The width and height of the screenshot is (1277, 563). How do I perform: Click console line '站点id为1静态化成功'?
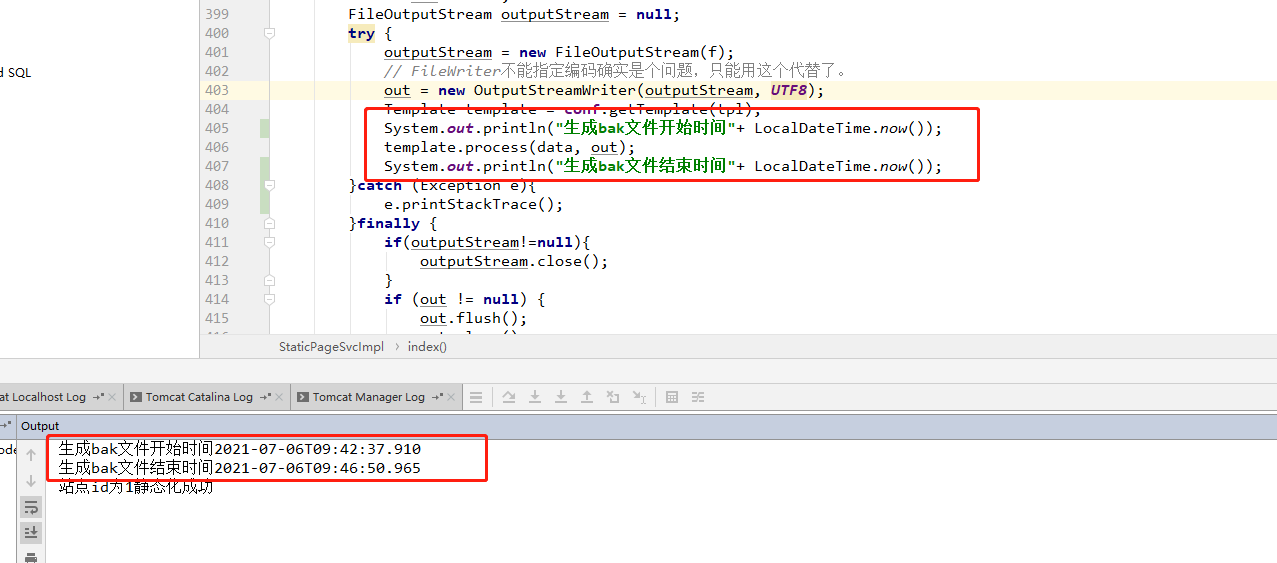coord(136,487)
